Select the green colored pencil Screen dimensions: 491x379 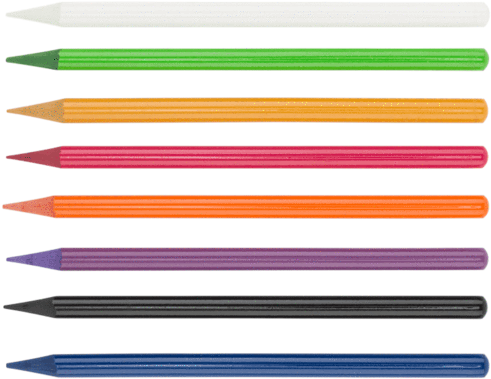pyautogui.click(x=247, y=59)
